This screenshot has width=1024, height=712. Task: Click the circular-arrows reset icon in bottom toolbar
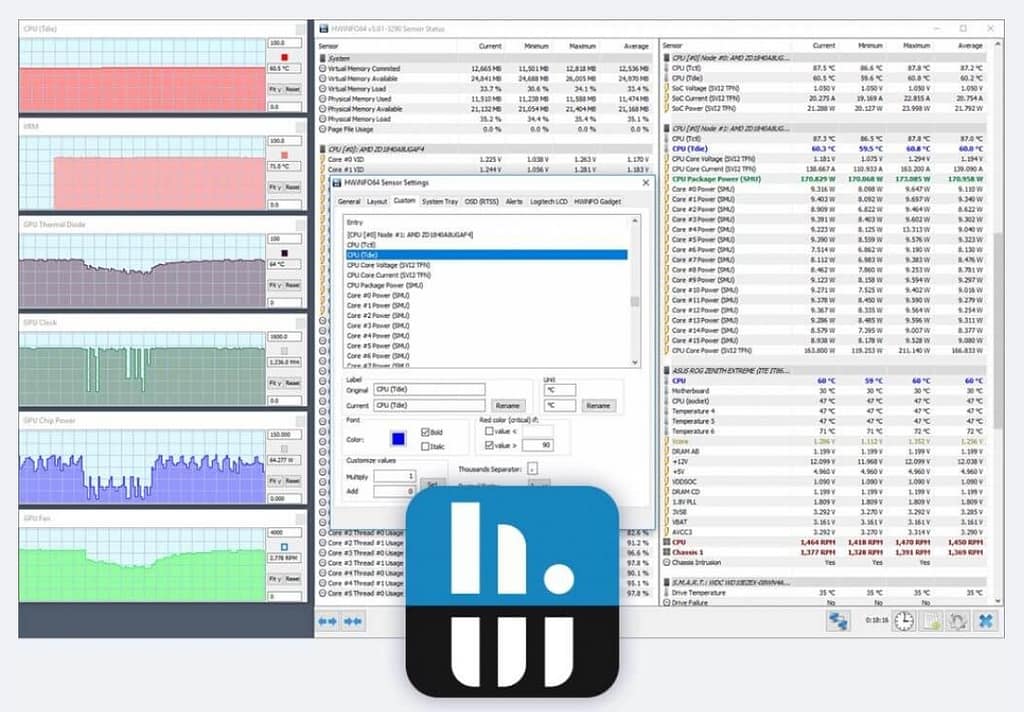[x=956, y=621]
